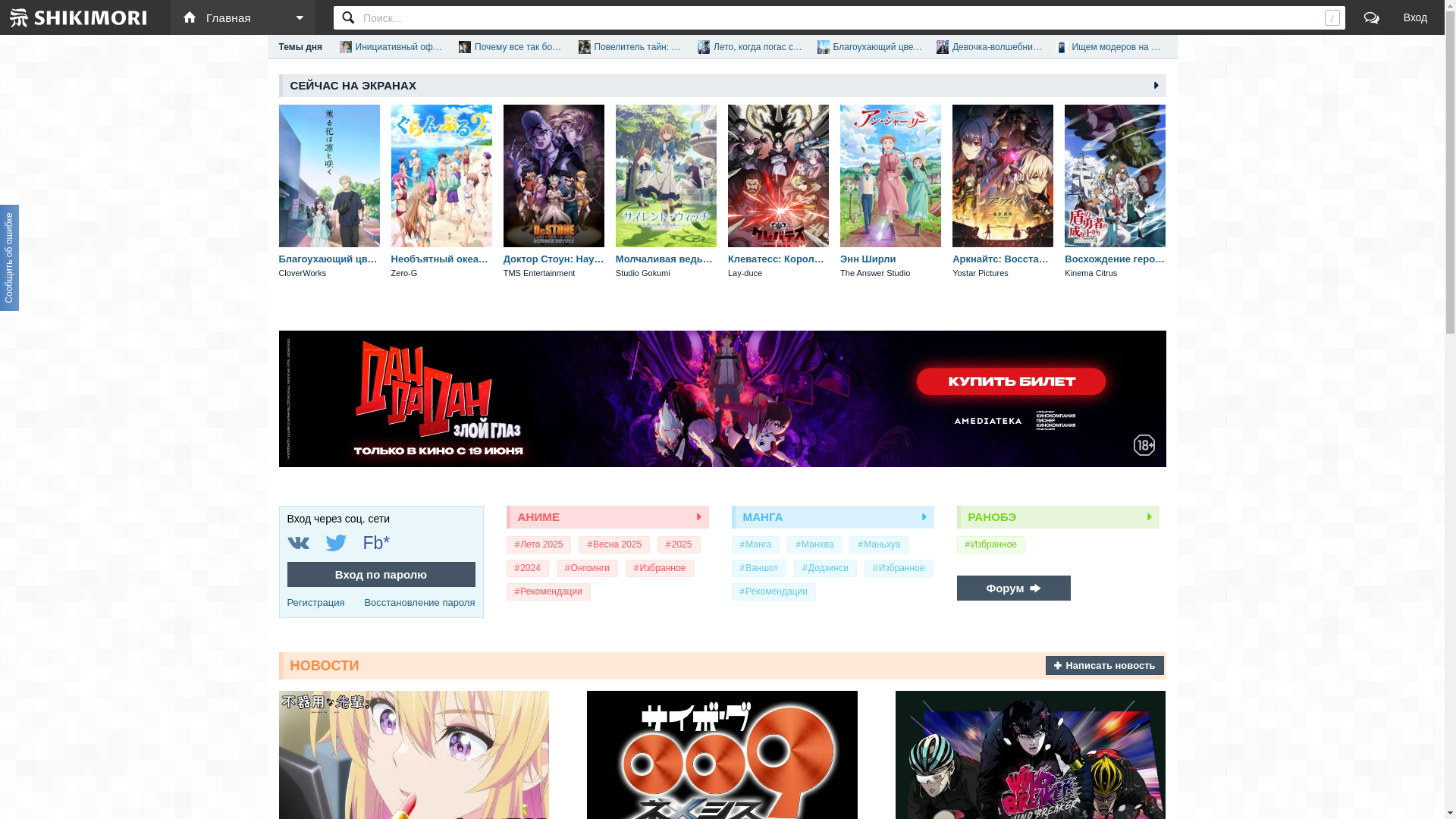1456x819 pixels.
Task: Open the blonde girl news thumbnail
Action: (x=414, y=755)
